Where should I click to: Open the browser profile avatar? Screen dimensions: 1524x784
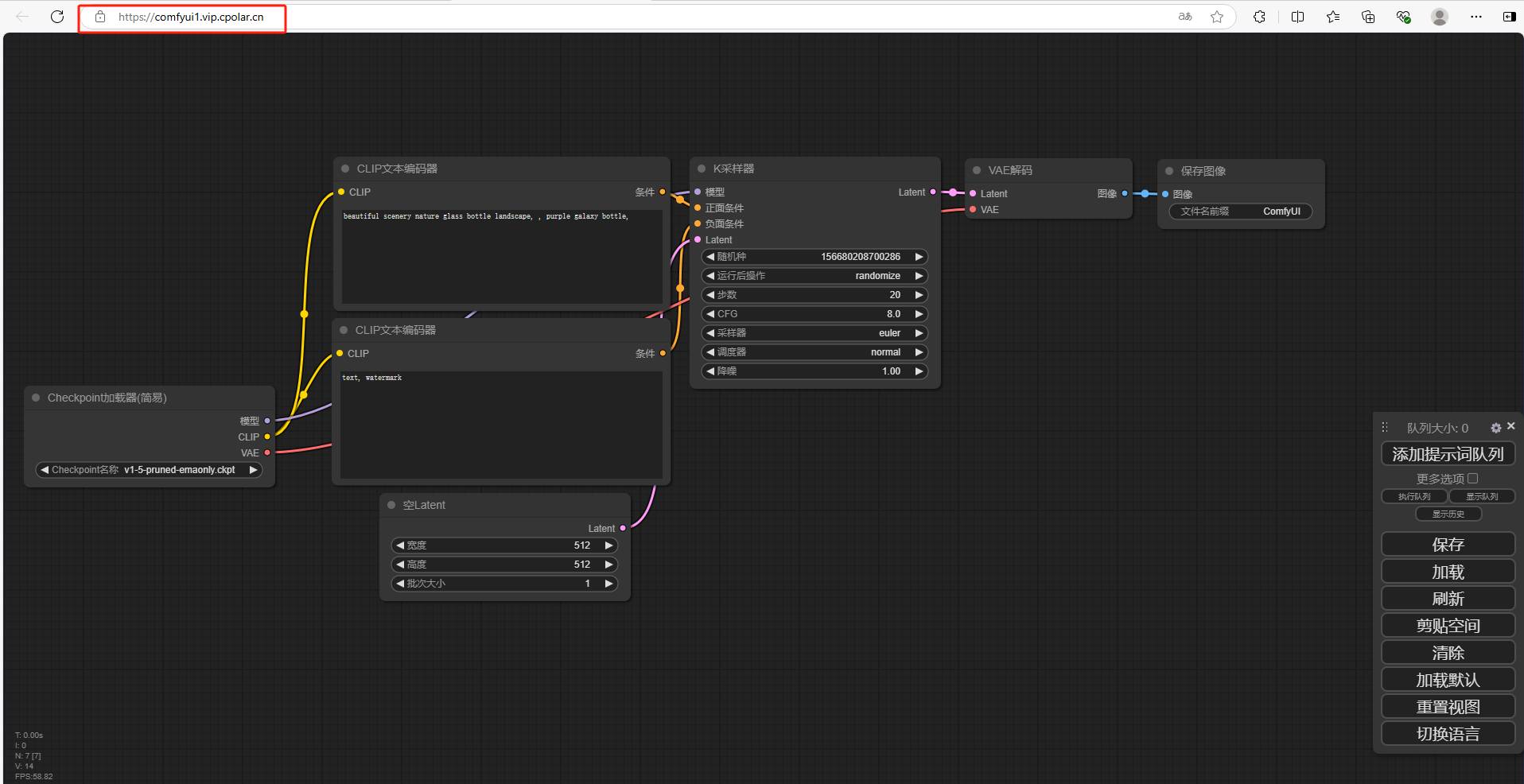pos(1440,17)
